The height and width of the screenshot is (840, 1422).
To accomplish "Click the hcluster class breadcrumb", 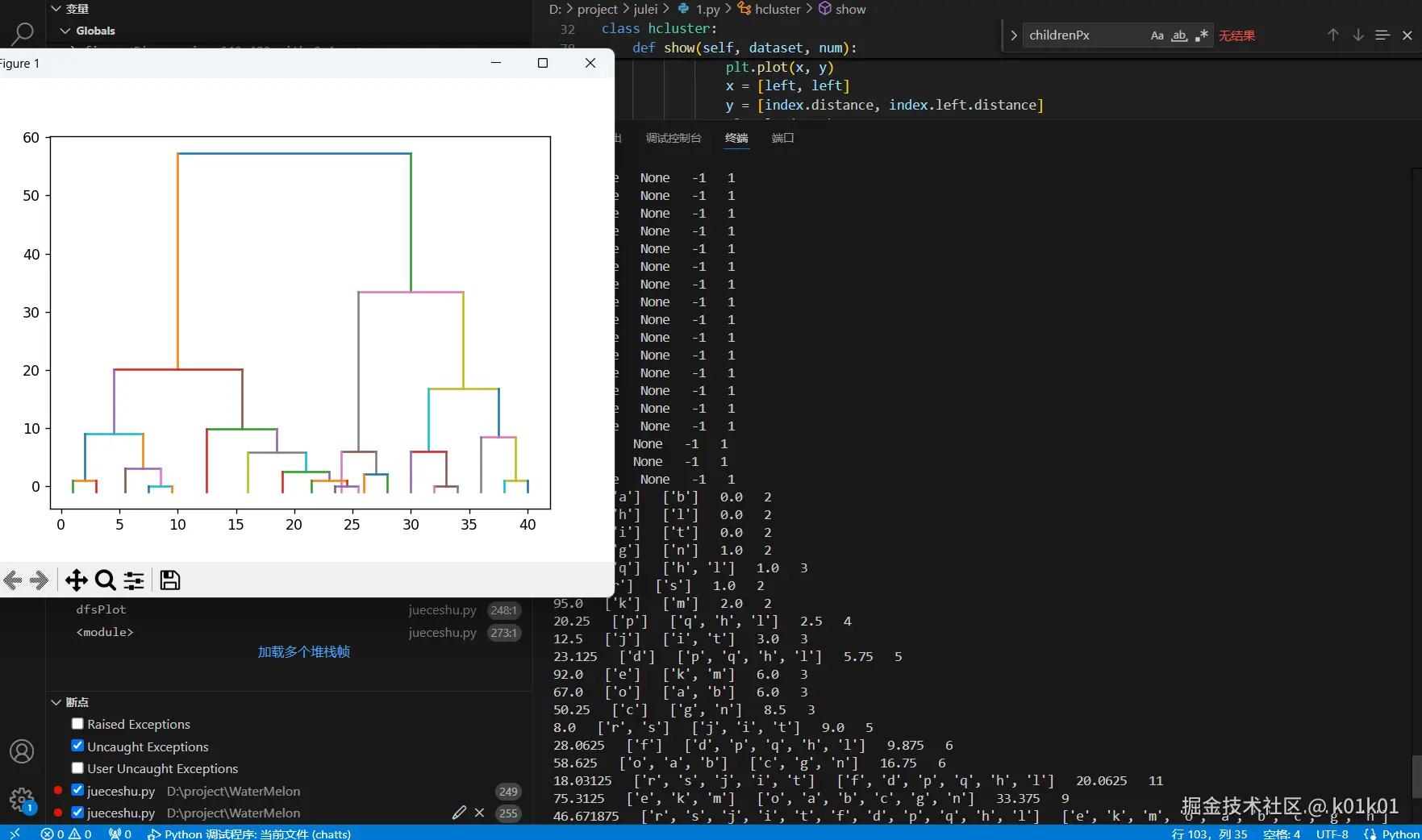I will tap(769, 9).
